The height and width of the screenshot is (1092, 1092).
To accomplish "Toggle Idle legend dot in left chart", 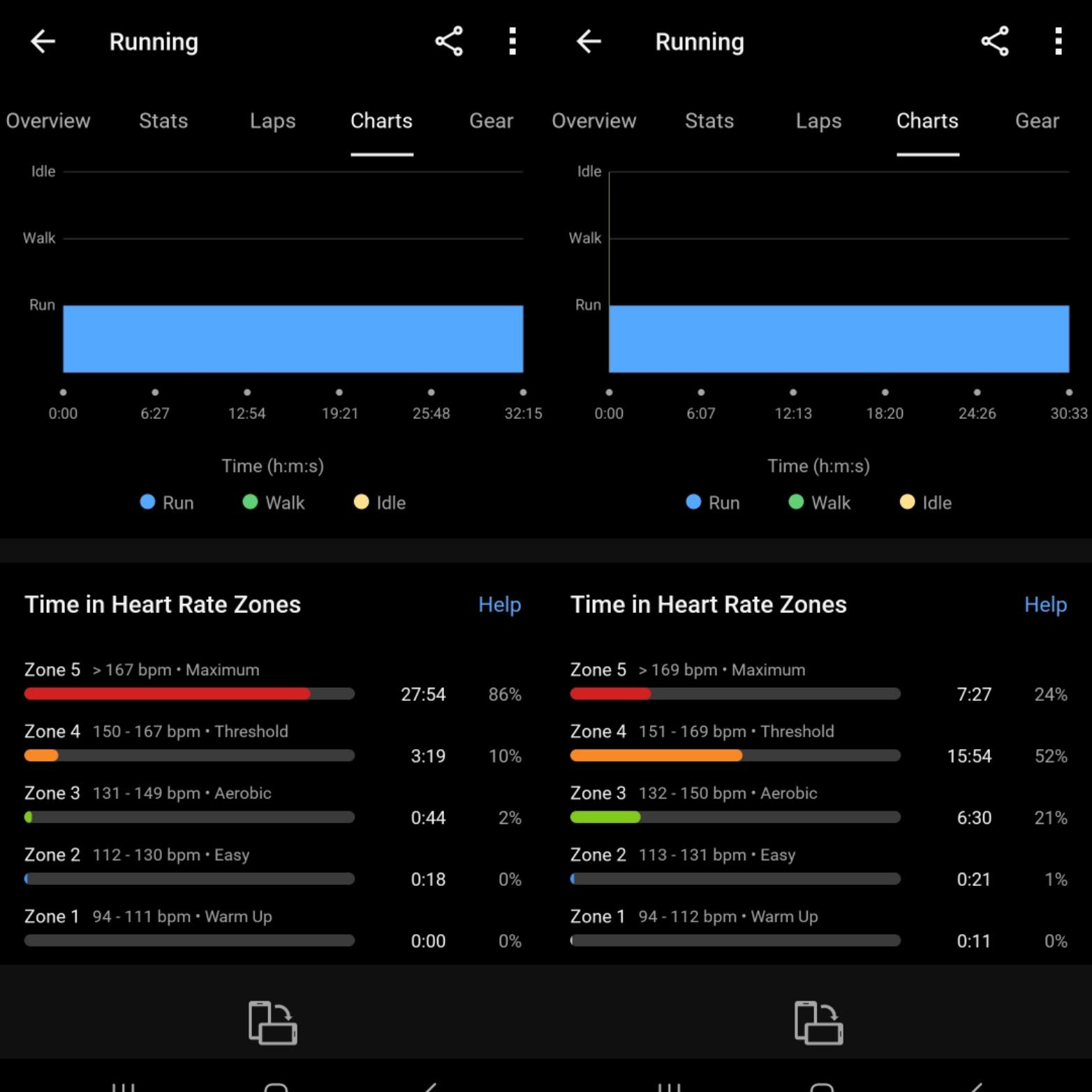I will pos(361,502).
